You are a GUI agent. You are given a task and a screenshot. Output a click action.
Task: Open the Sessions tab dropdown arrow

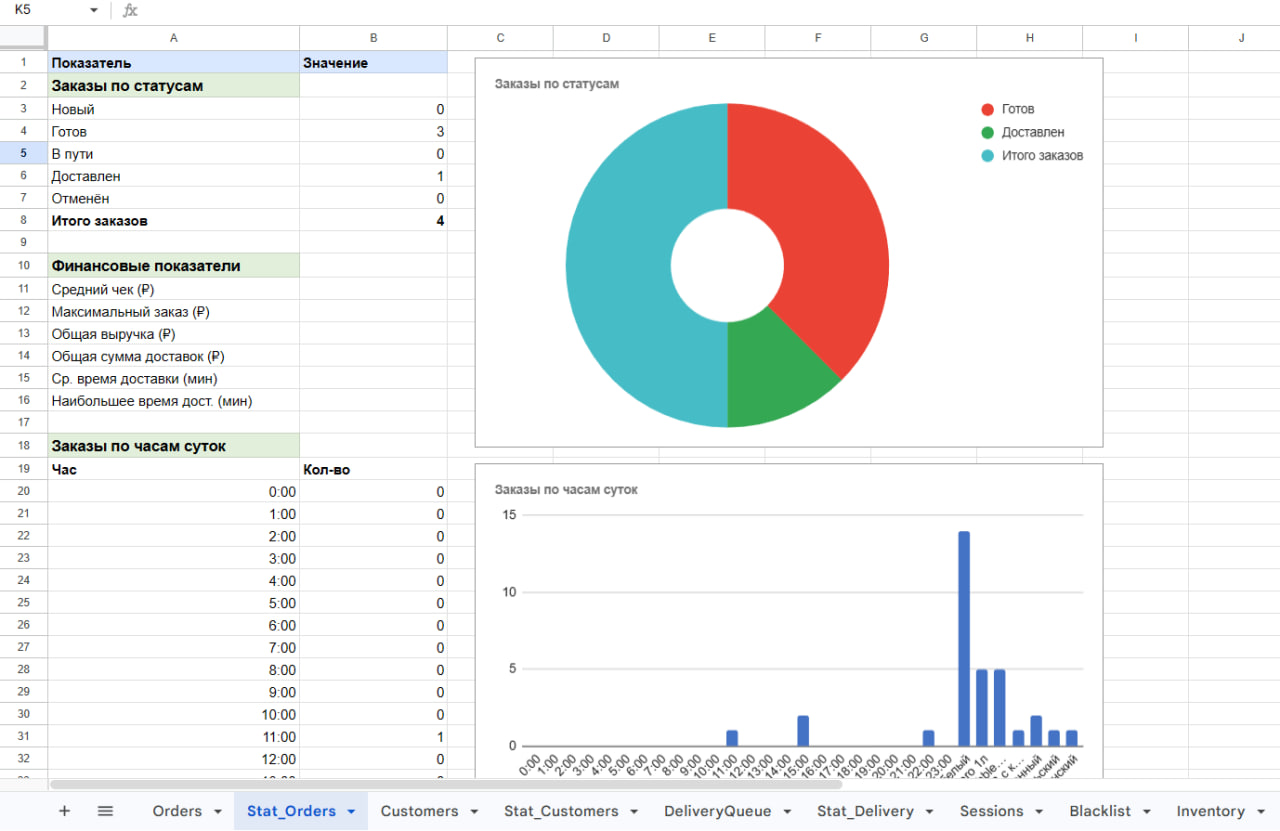pyautogui.click(x=1039, y=812)
